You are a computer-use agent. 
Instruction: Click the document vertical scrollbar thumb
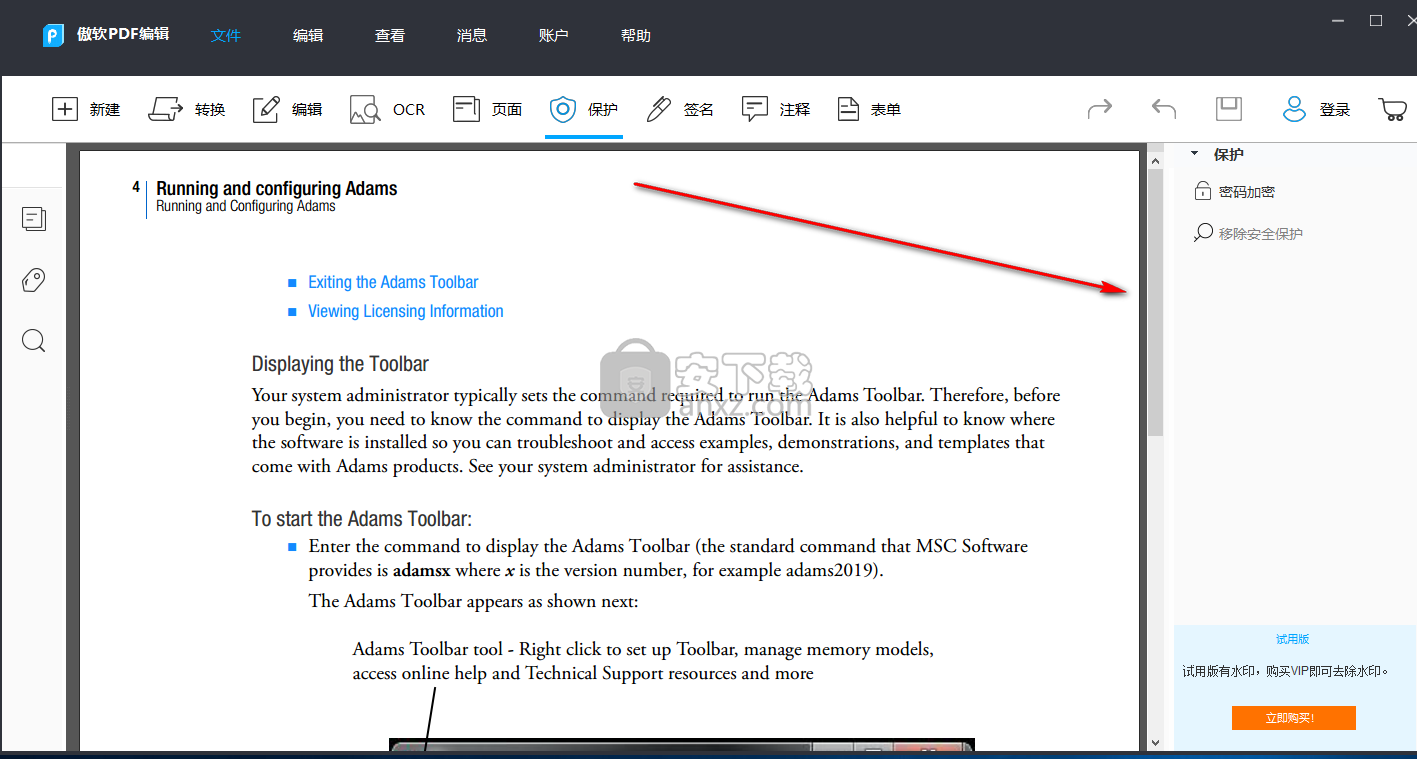[x=1156, y=302]
